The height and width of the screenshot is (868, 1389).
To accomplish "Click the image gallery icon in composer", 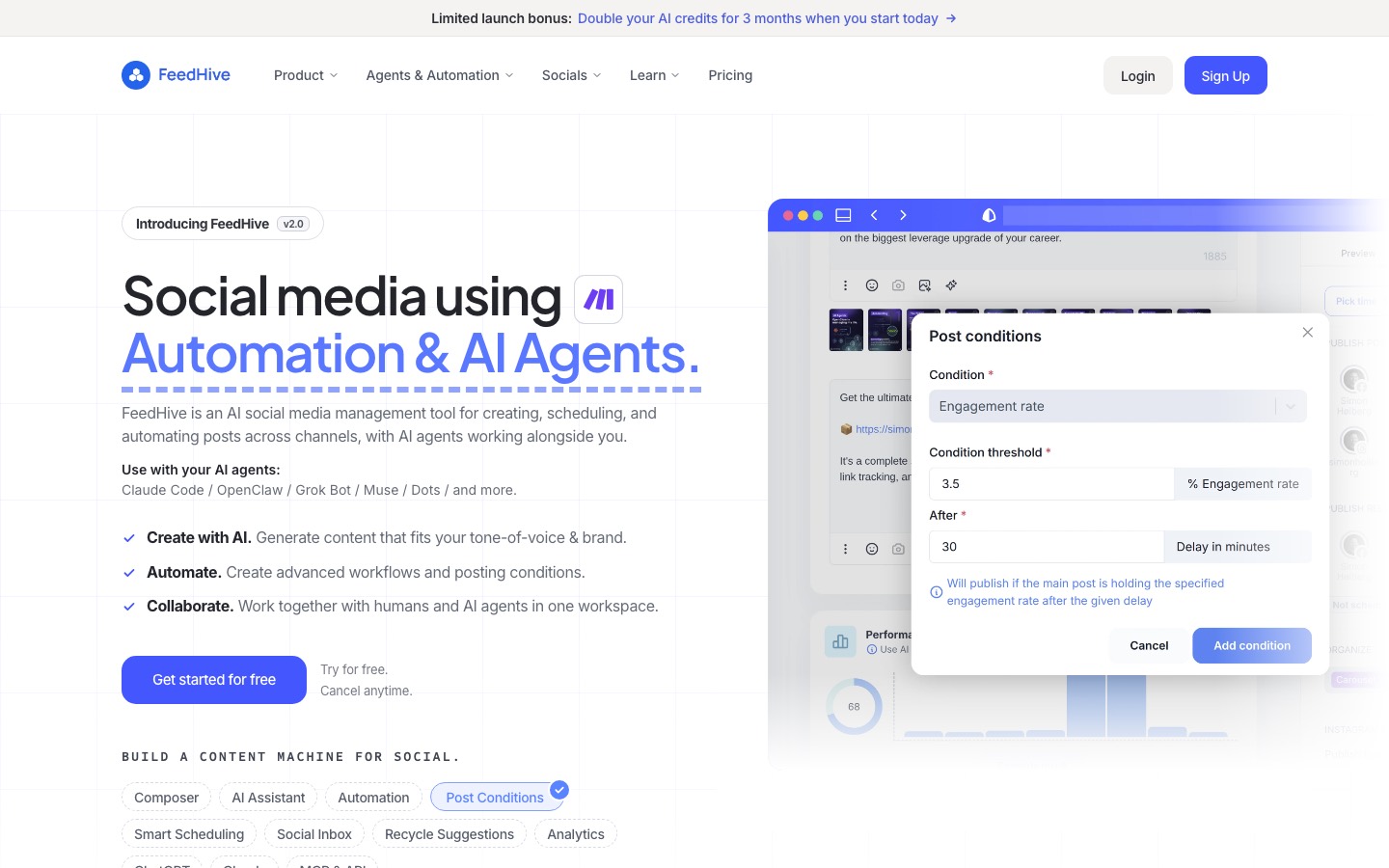I will click(x=925, y=285).
